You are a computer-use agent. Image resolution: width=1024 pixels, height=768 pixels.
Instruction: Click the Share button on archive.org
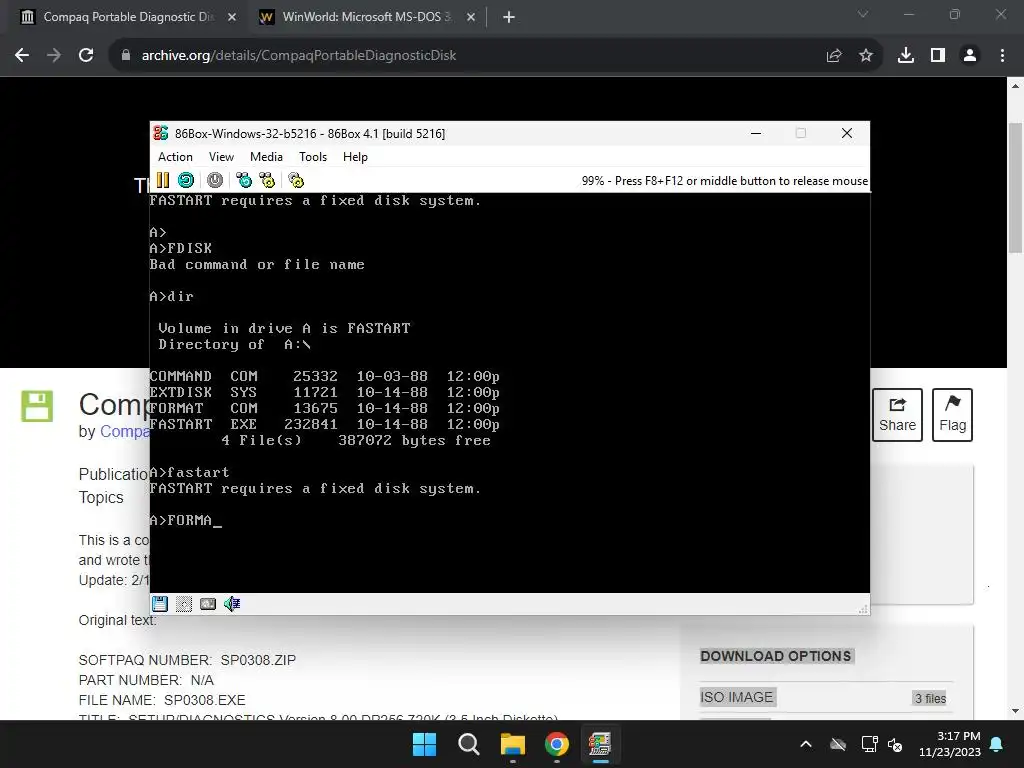(x=897, y=415)
